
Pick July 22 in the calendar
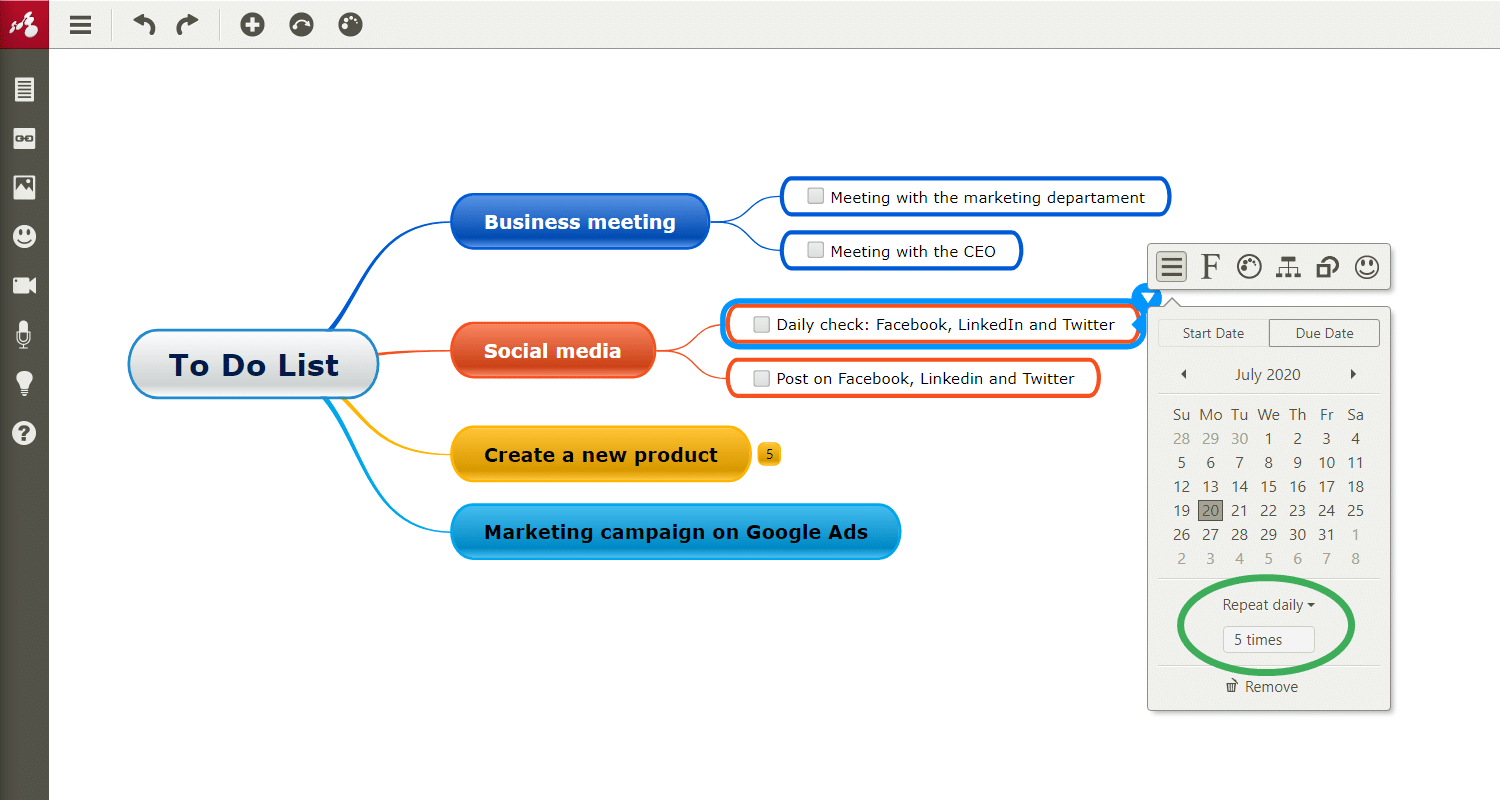pos(1268,510)
